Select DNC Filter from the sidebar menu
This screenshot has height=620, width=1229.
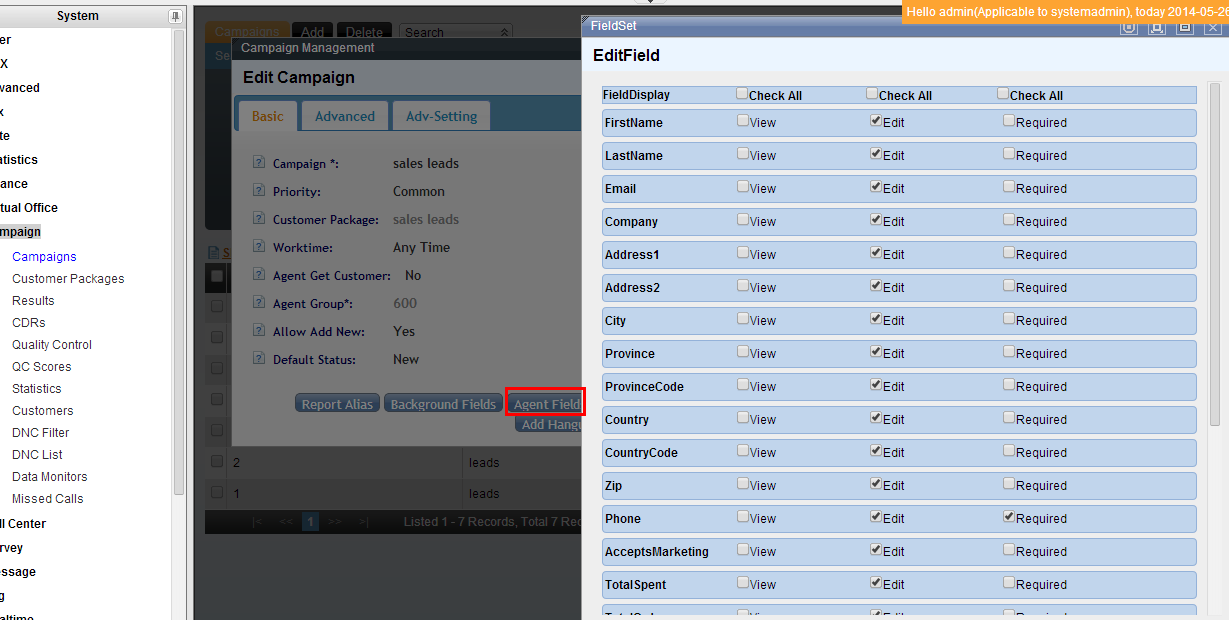[41, 433]
